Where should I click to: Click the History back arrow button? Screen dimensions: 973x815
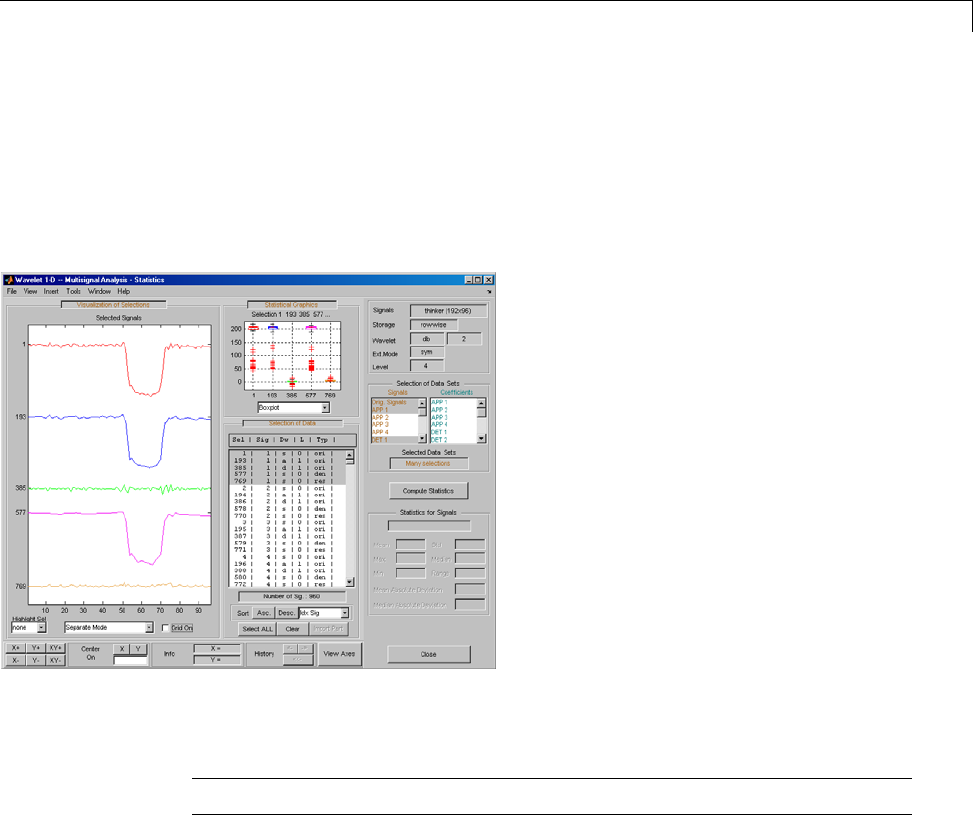(x=290, y=648)
